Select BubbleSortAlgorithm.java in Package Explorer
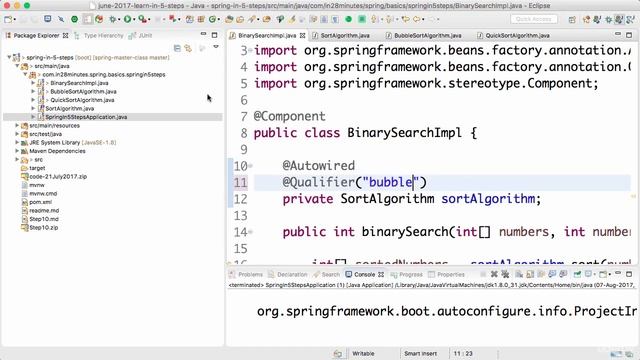 [x=83, y=91]
